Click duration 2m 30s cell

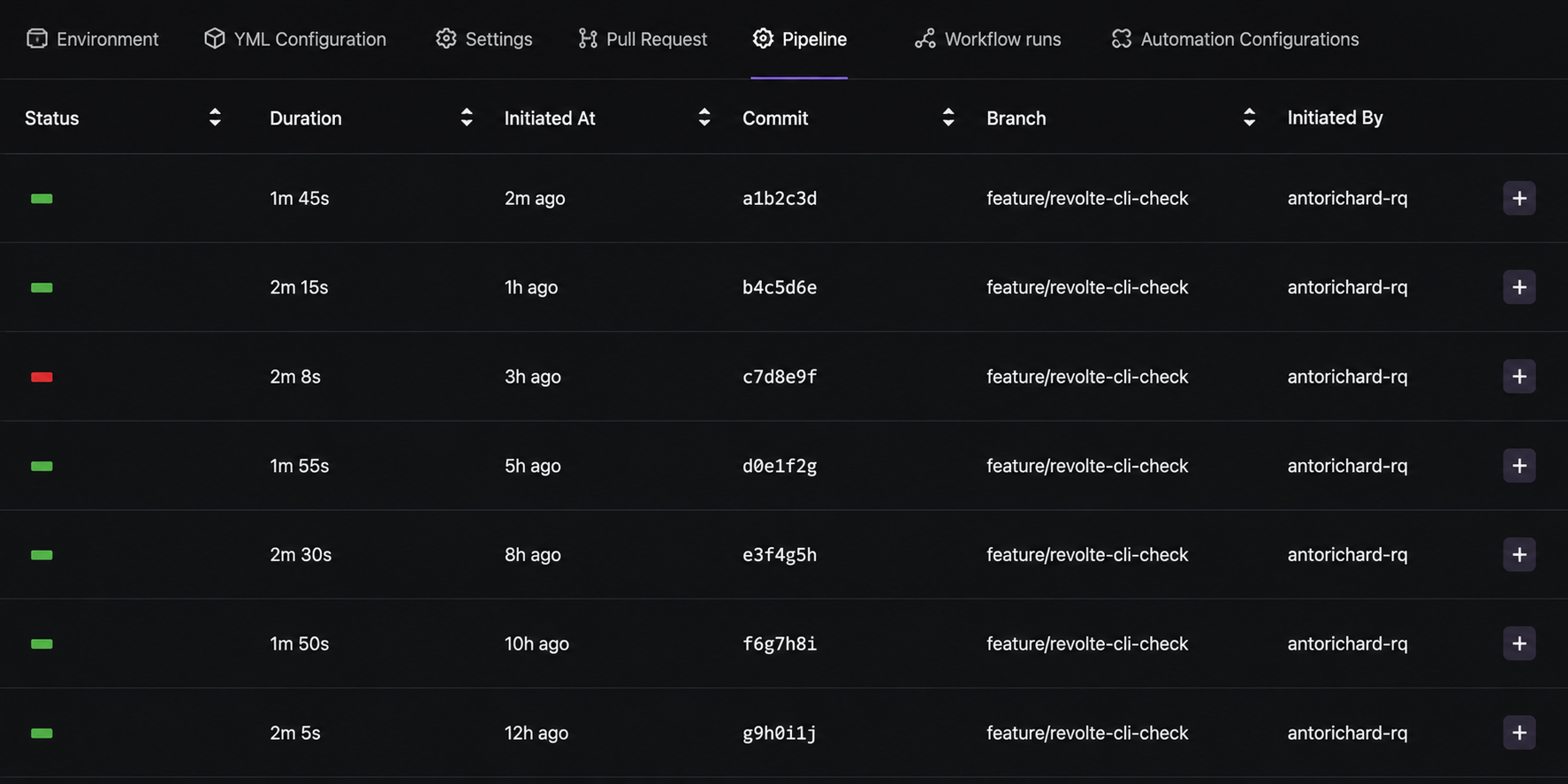[x=301, y=554]
